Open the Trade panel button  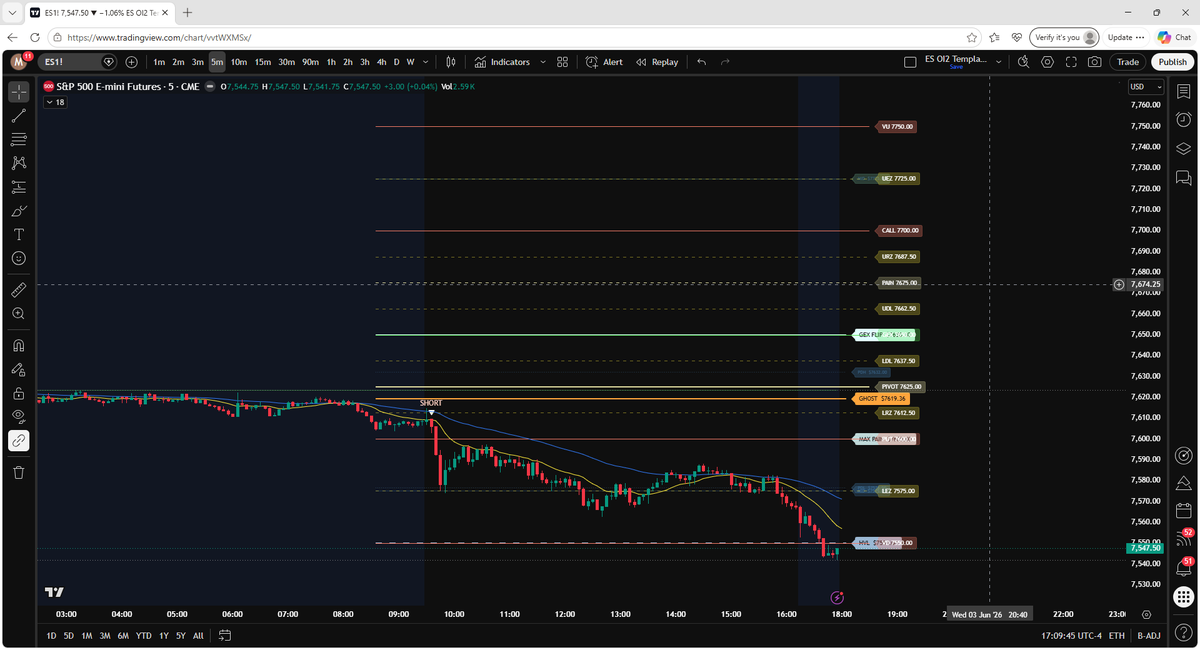pos(1128,62)
